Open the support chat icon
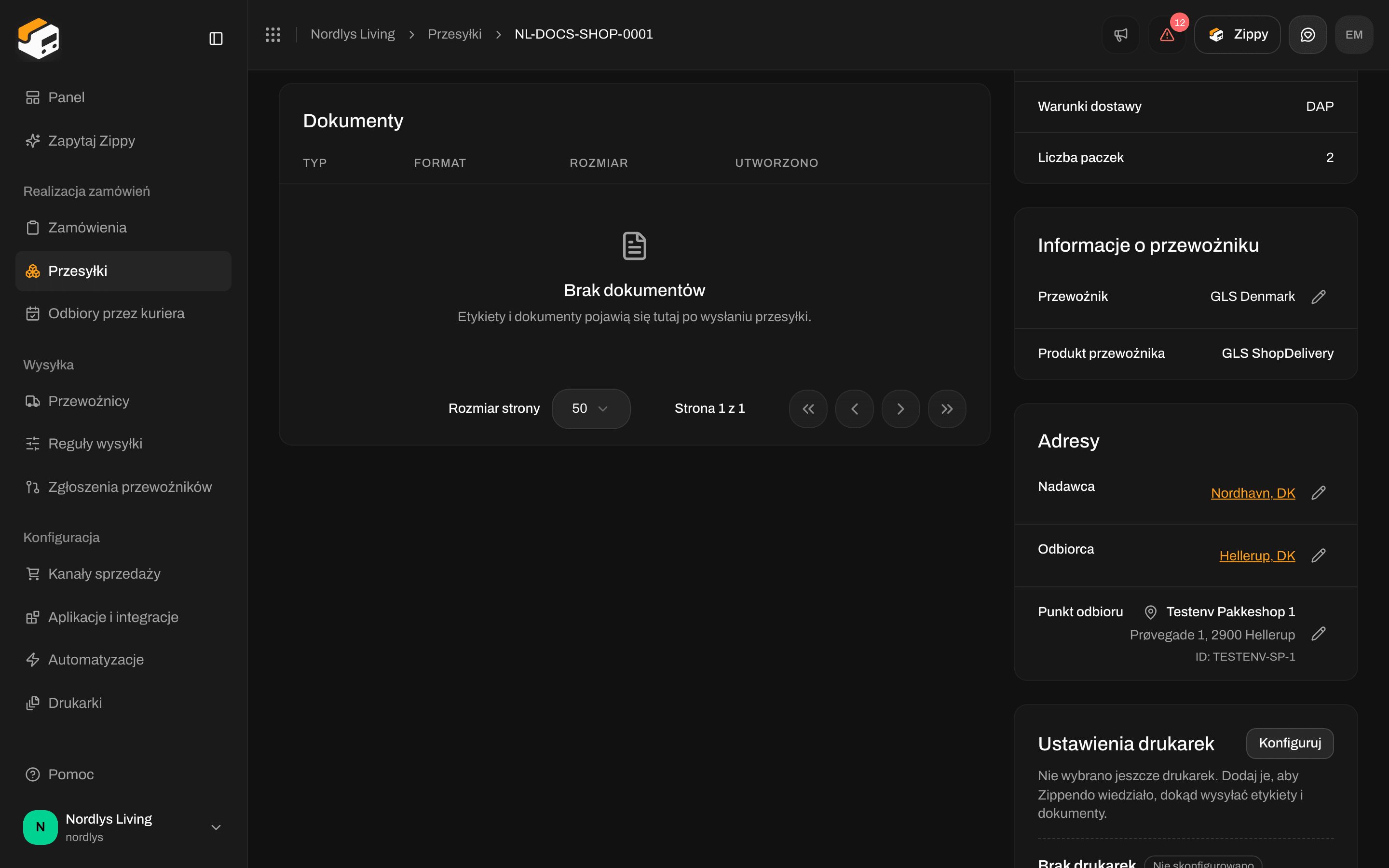Screen dimensions: 1389x868 coord(1307,34)
